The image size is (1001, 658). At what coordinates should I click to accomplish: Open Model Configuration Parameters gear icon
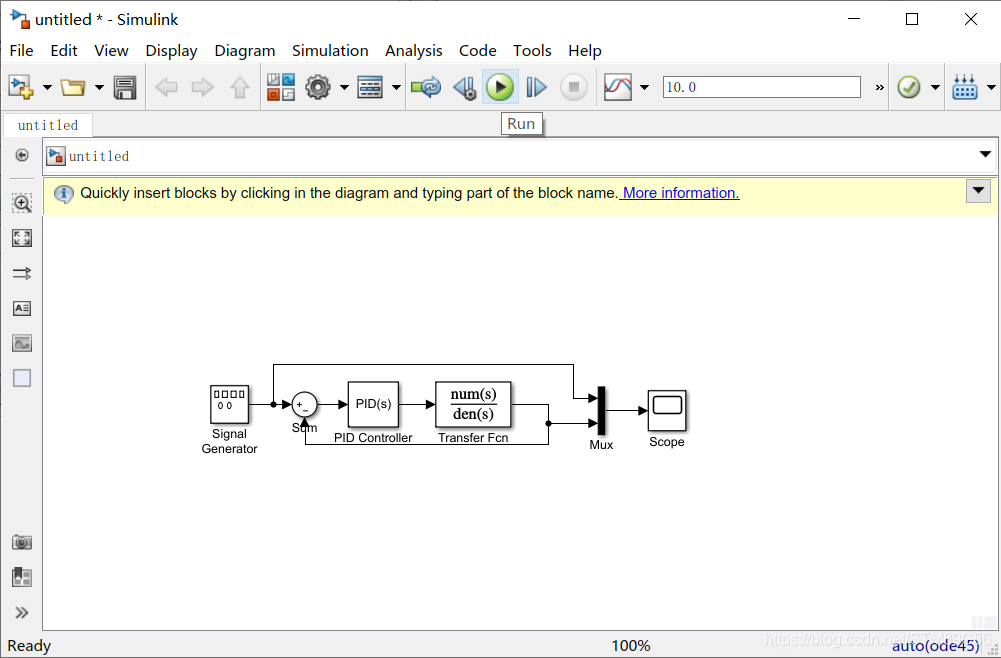pyautogui.click(x=316, y=87)
